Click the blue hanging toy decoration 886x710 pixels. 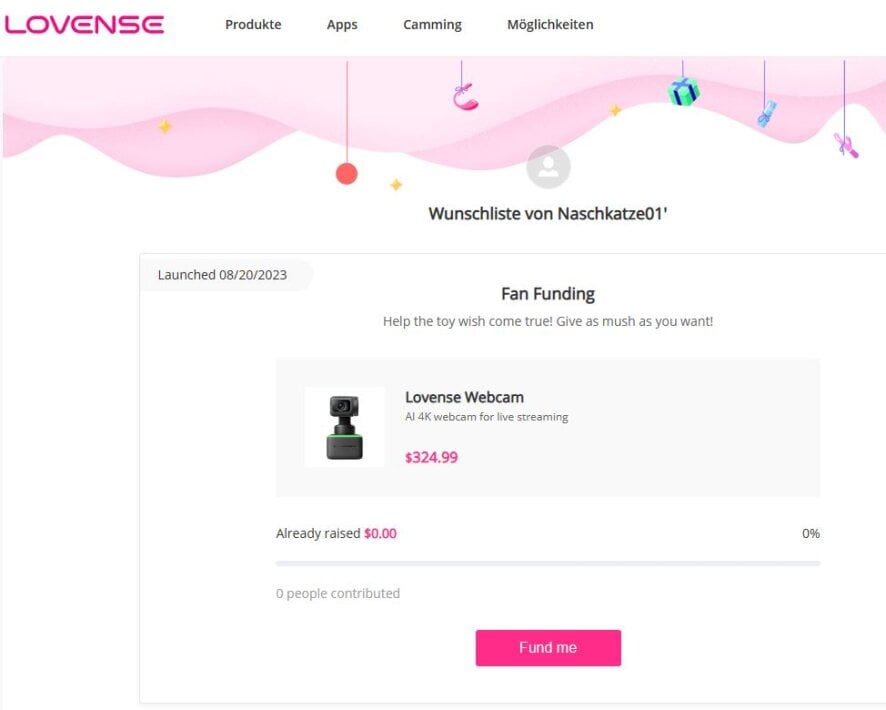tap(766, 114)
